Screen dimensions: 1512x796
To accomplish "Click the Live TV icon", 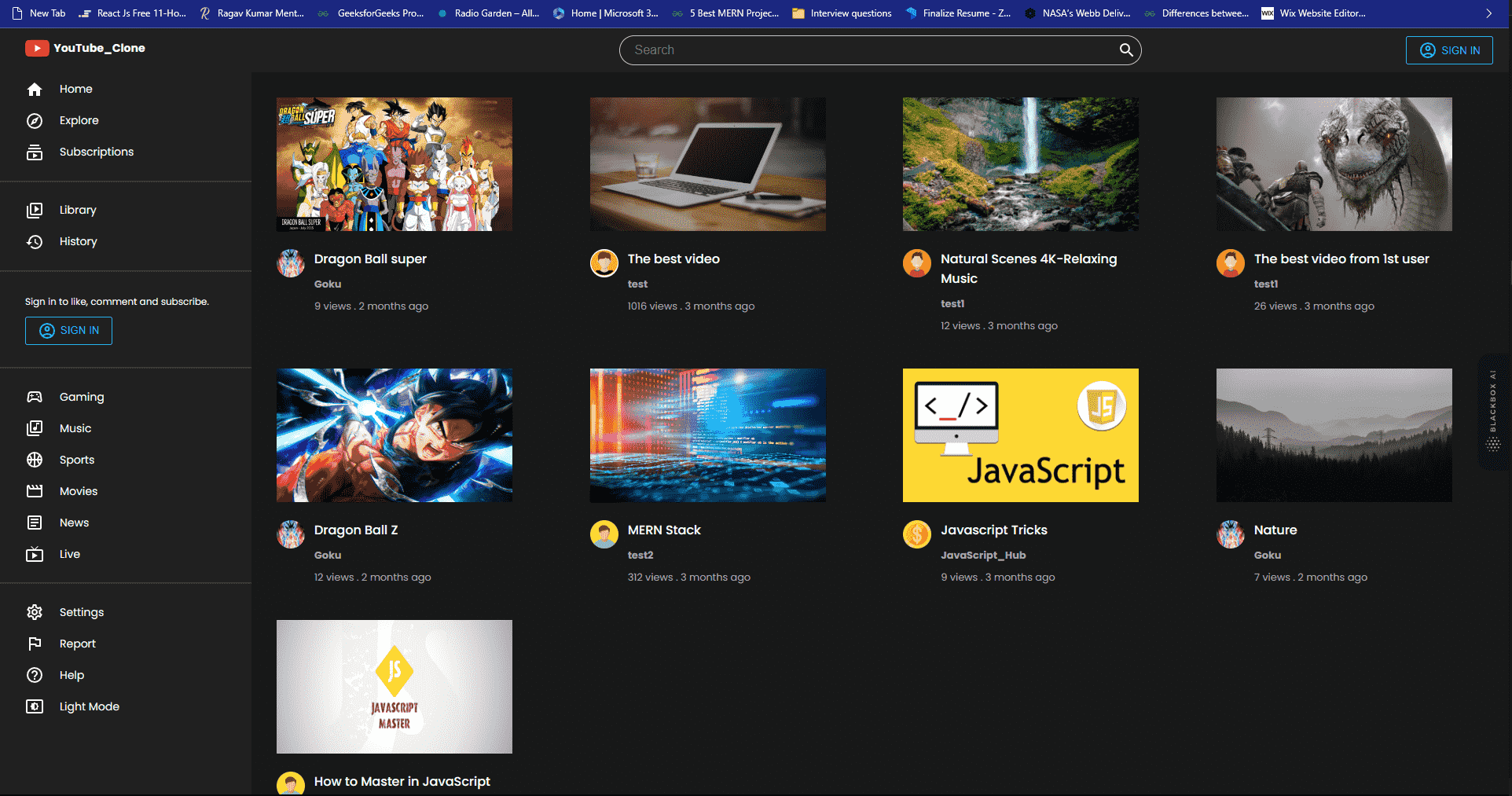I will 35,554.
